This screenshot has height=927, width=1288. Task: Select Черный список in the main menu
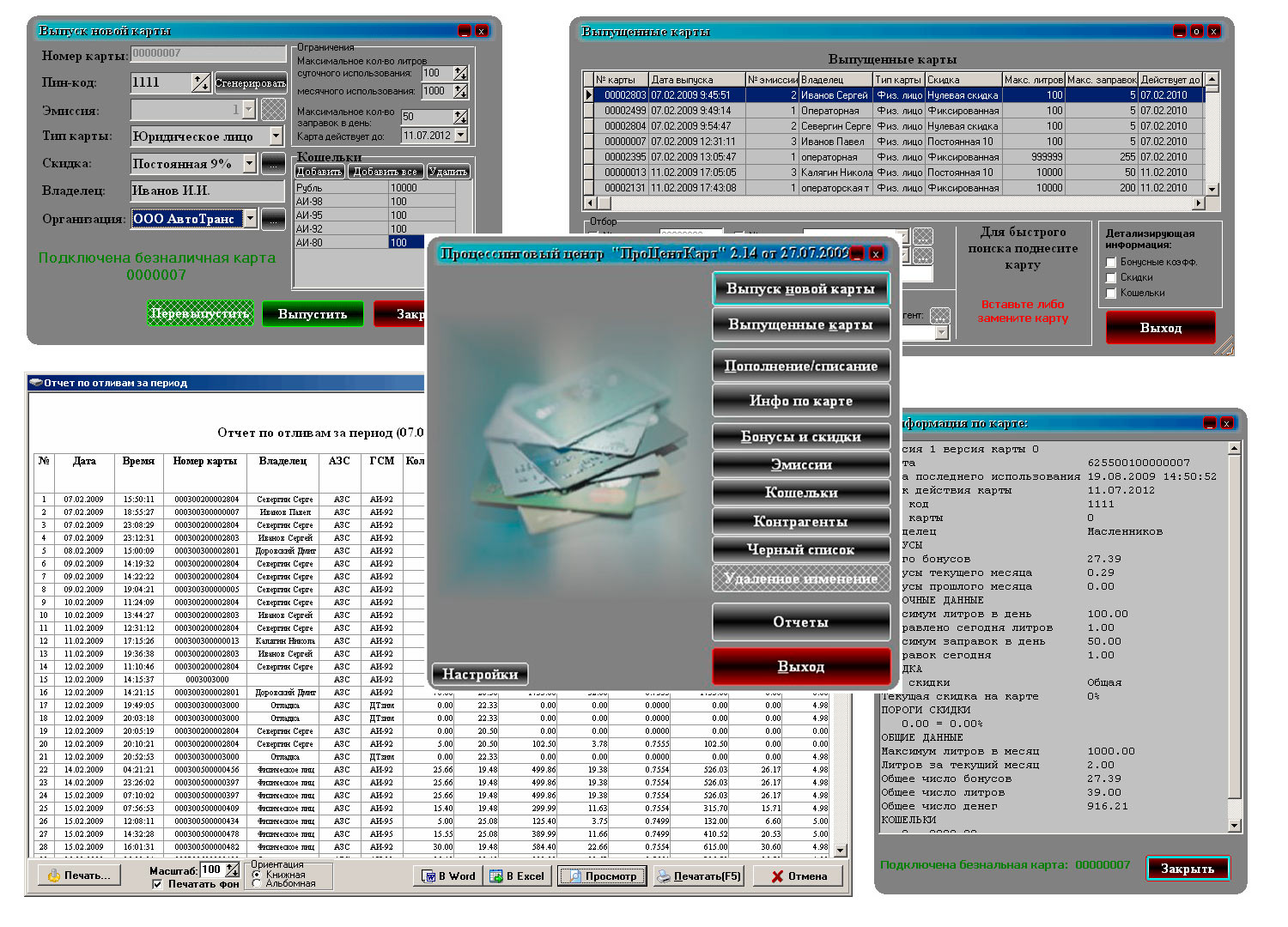point(800,549)
